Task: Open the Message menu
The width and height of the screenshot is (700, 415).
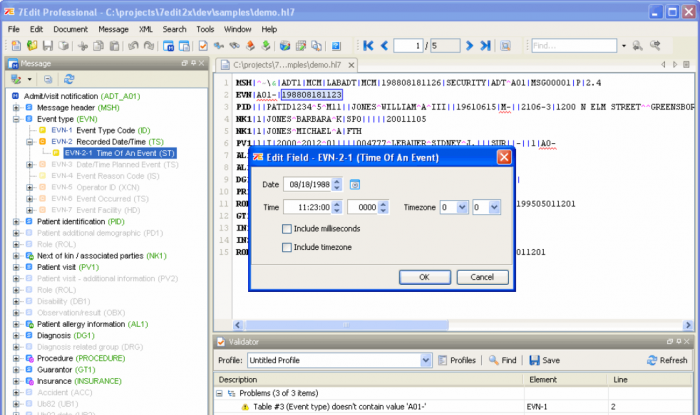Action: [x=113, y=29]
